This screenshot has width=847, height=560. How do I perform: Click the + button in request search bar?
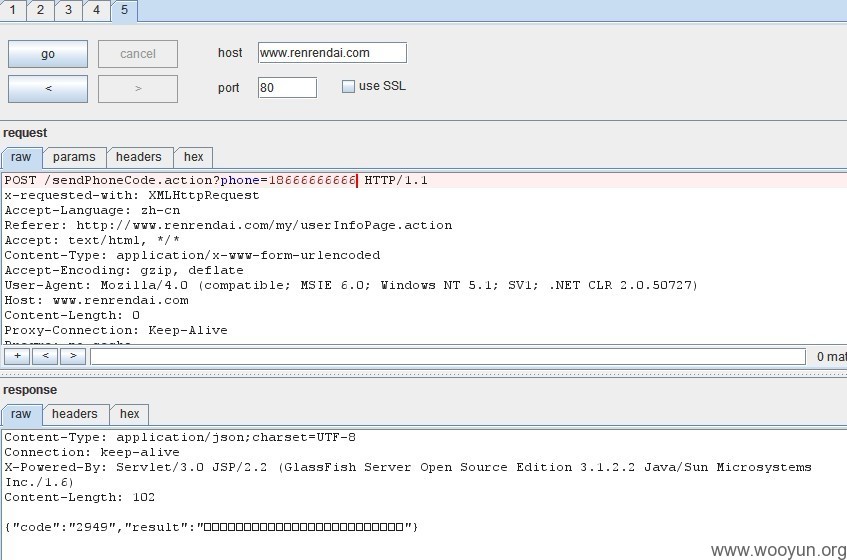pyautogui.click(x=17, y=356)
